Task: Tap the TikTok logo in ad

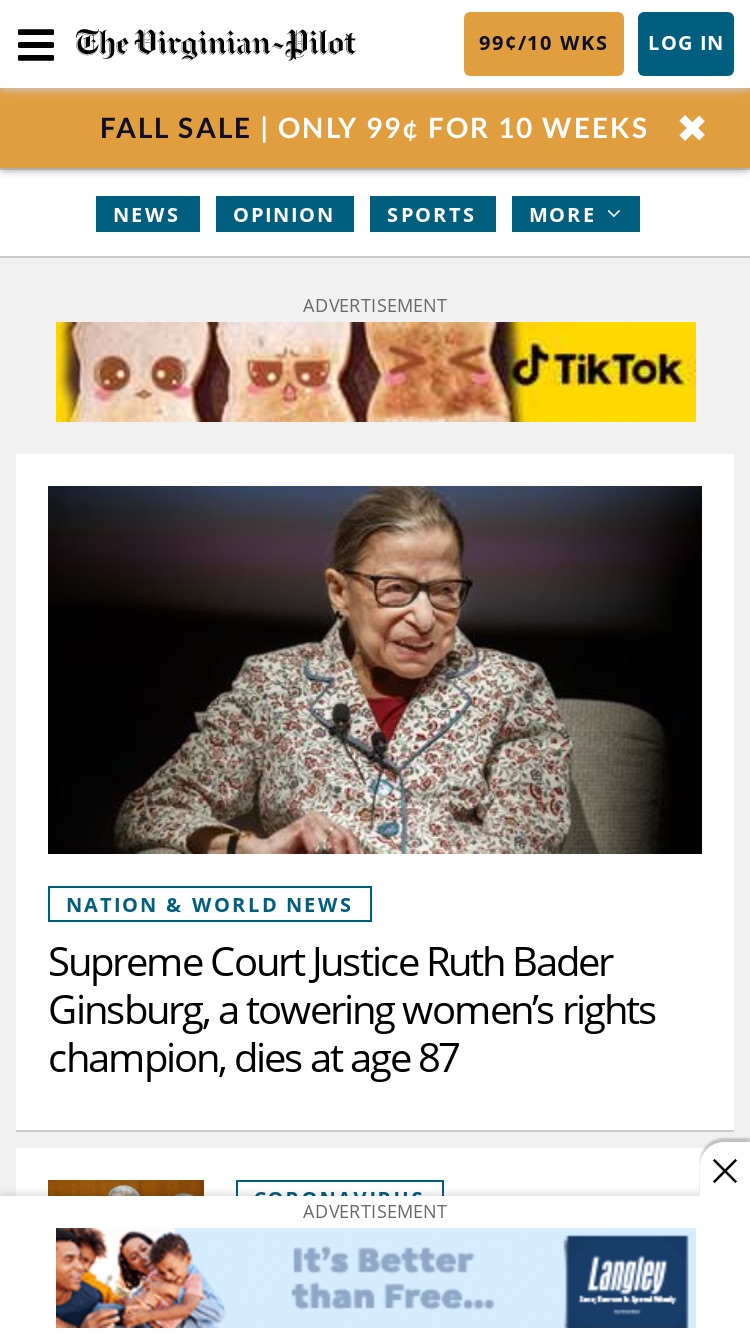Action: click(x=598, y=370)
